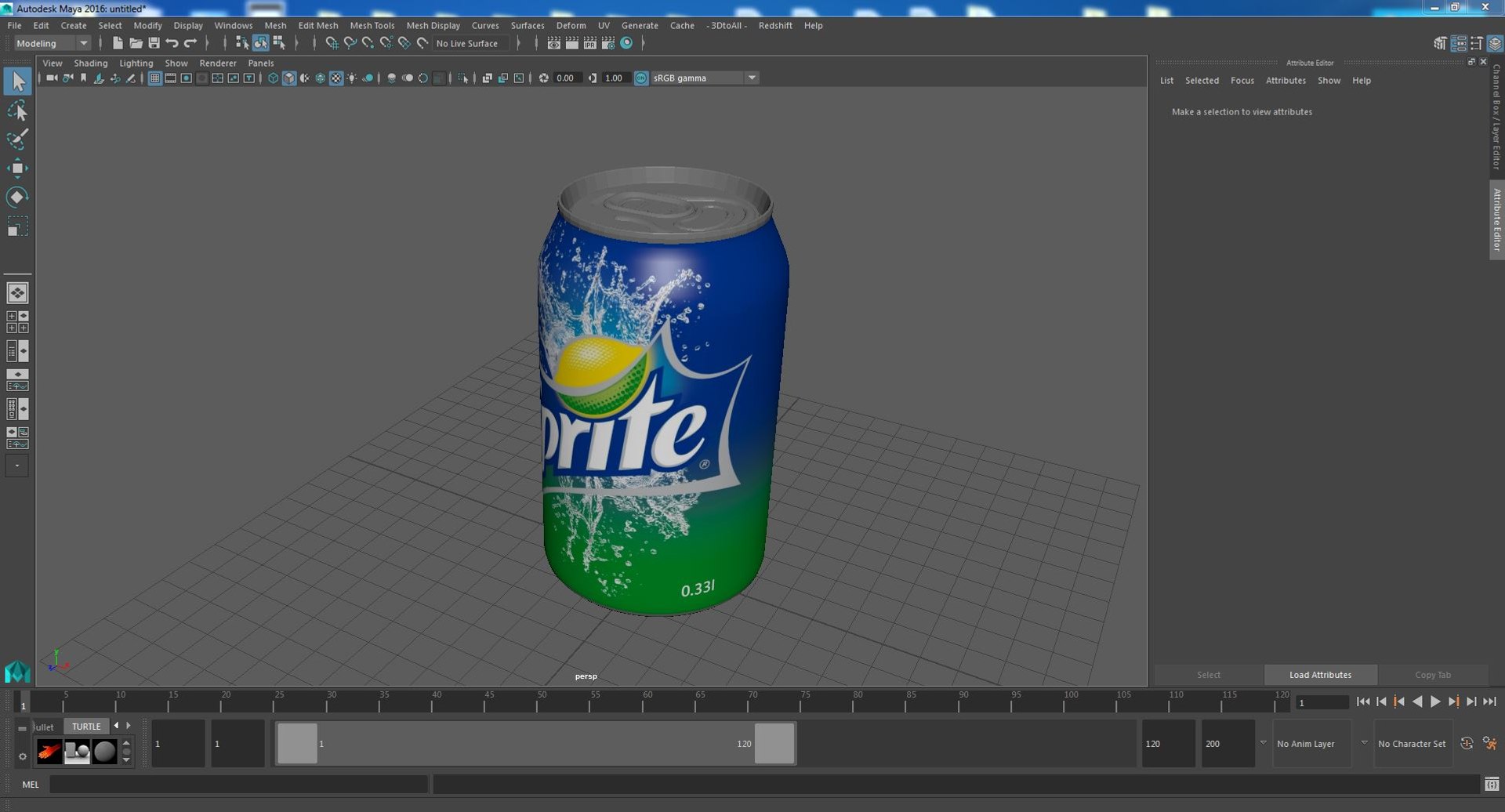
Task: Click the TURTLE shelf fire icon
Action: [x=49, y=752]
